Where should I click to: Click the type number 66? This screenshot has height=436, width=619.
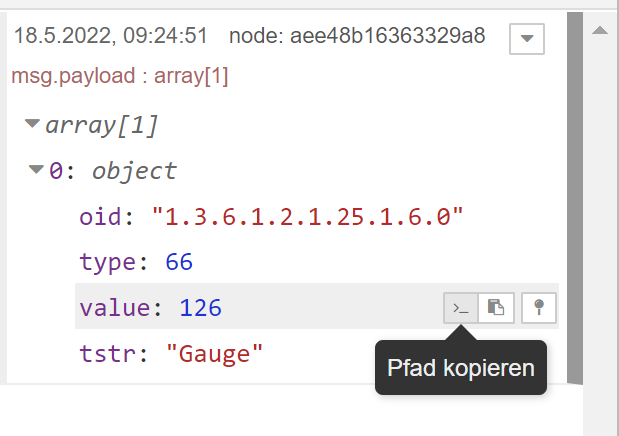coord(179,262)
